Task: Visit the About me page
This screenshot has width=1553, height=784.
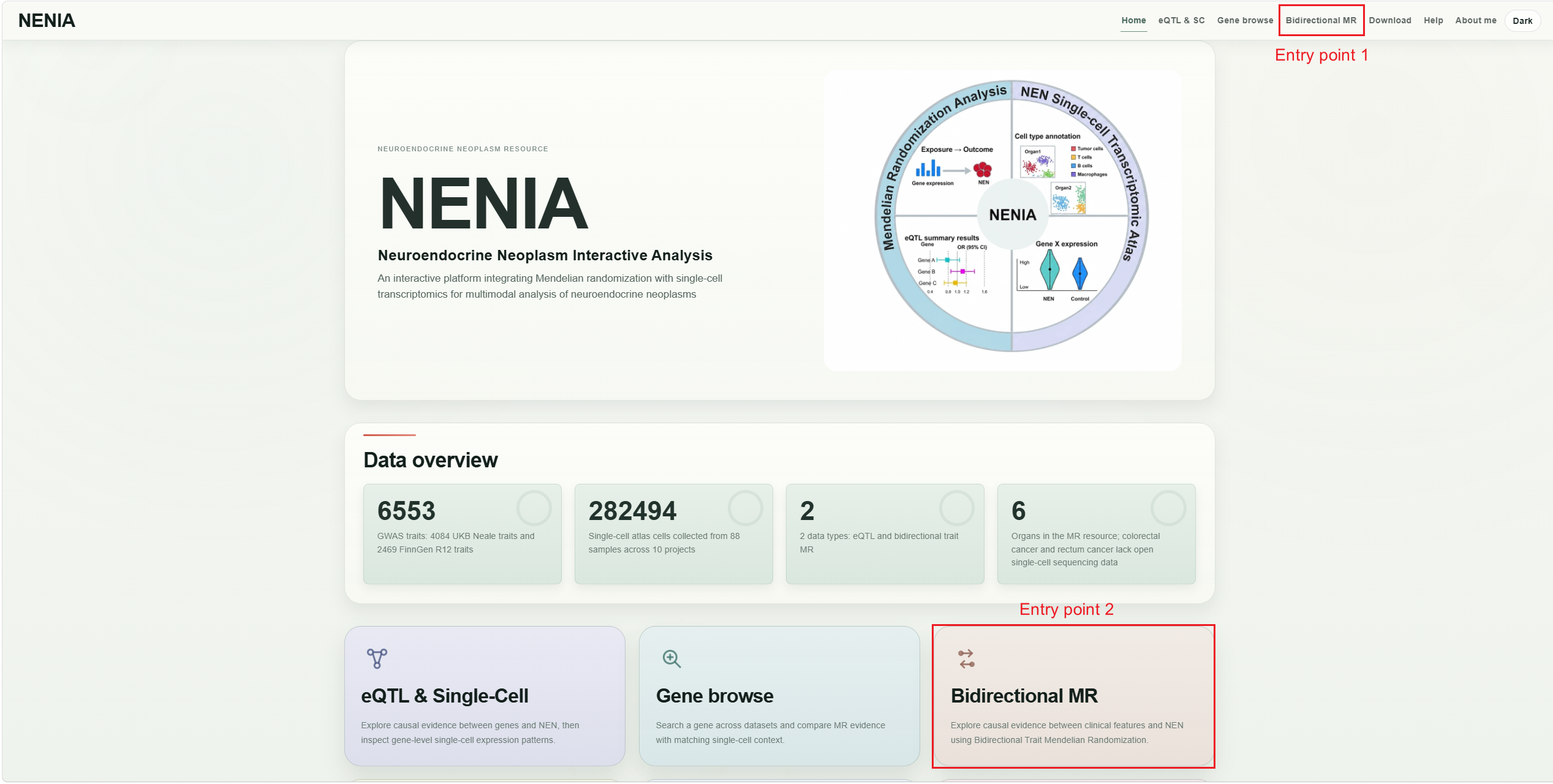Action: tap(1476, 20)
